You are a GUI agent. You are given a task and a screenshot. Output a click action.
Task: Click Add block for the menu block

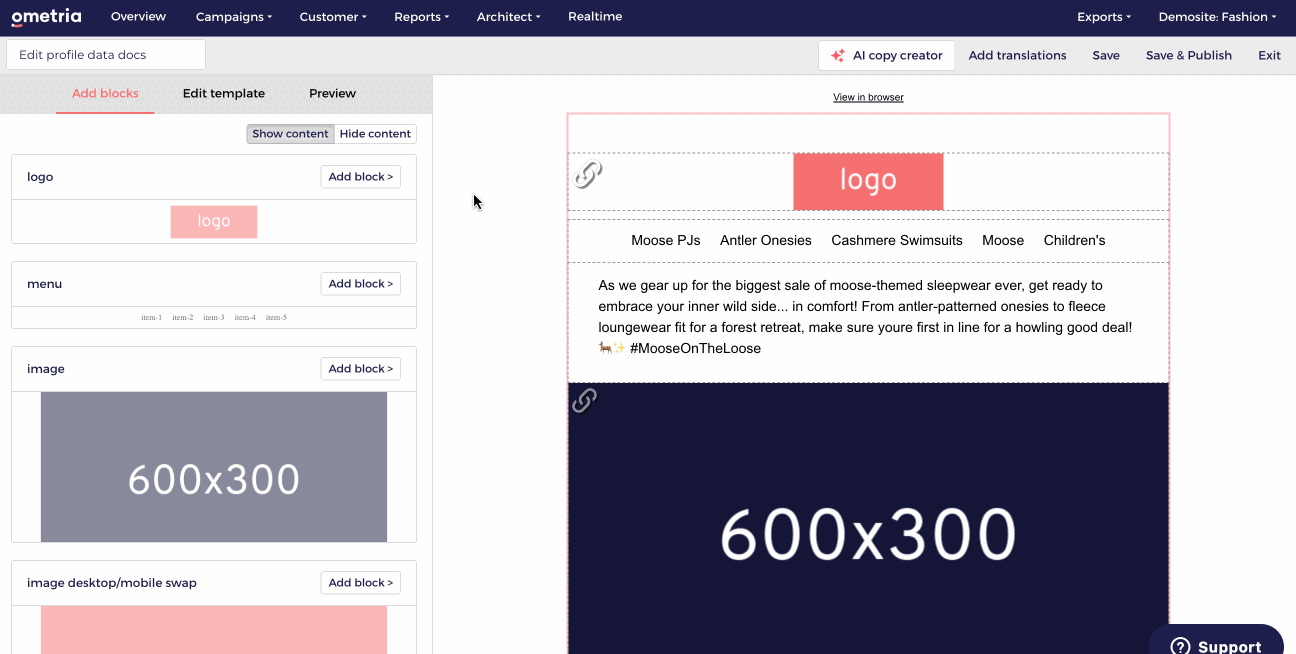coord(360,284)
